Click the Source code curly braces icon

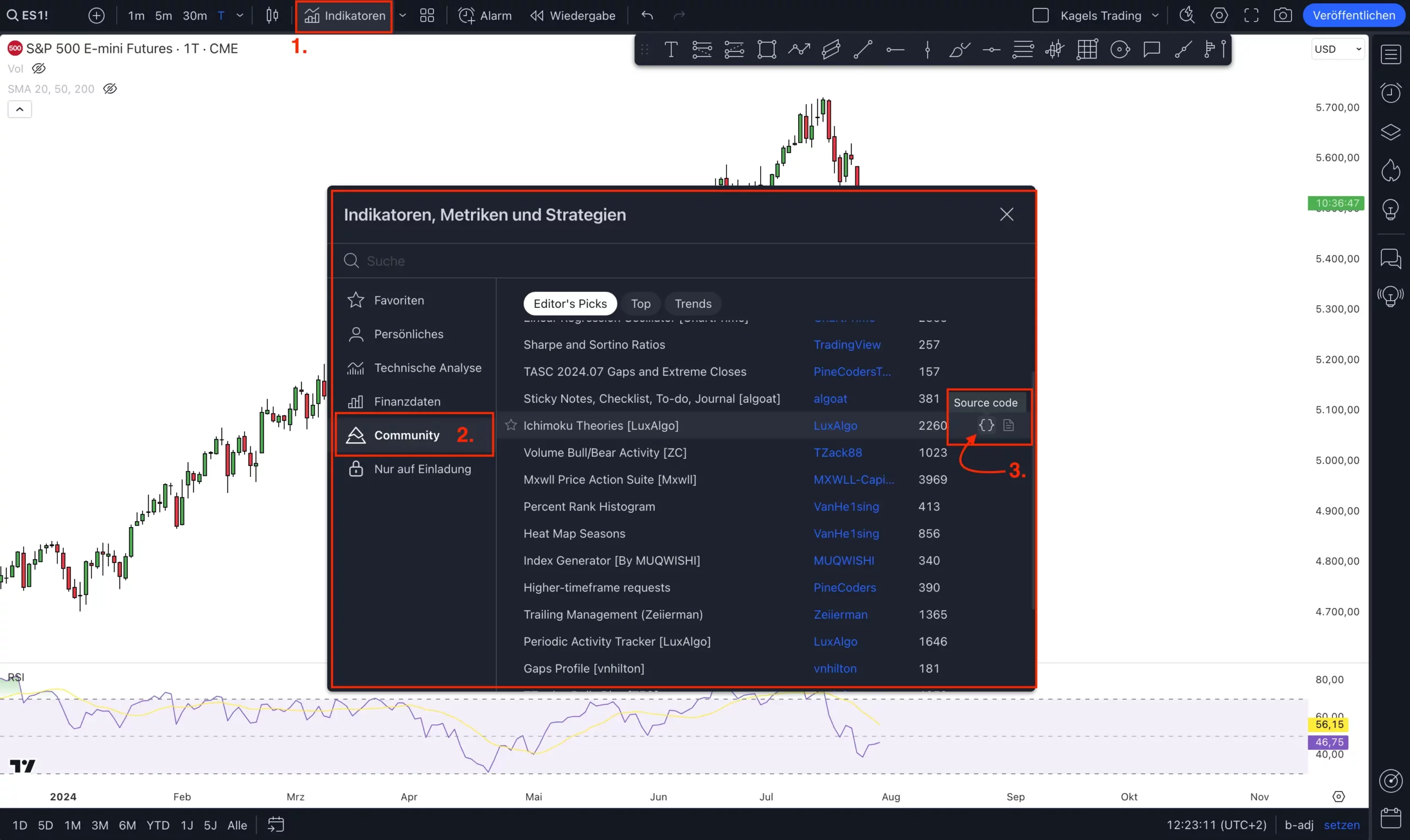click(x=986, y=425)
